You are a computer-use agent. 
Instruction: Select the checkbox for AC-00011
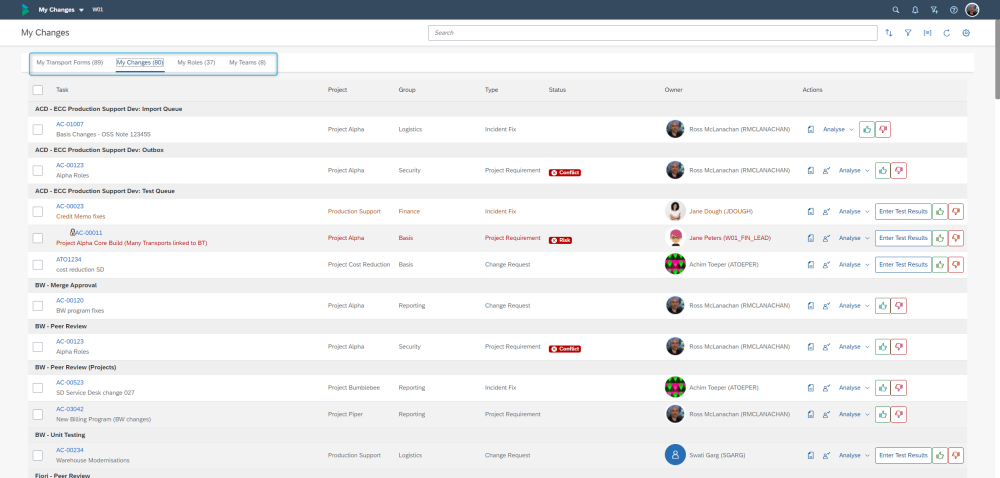click(38, 238)
